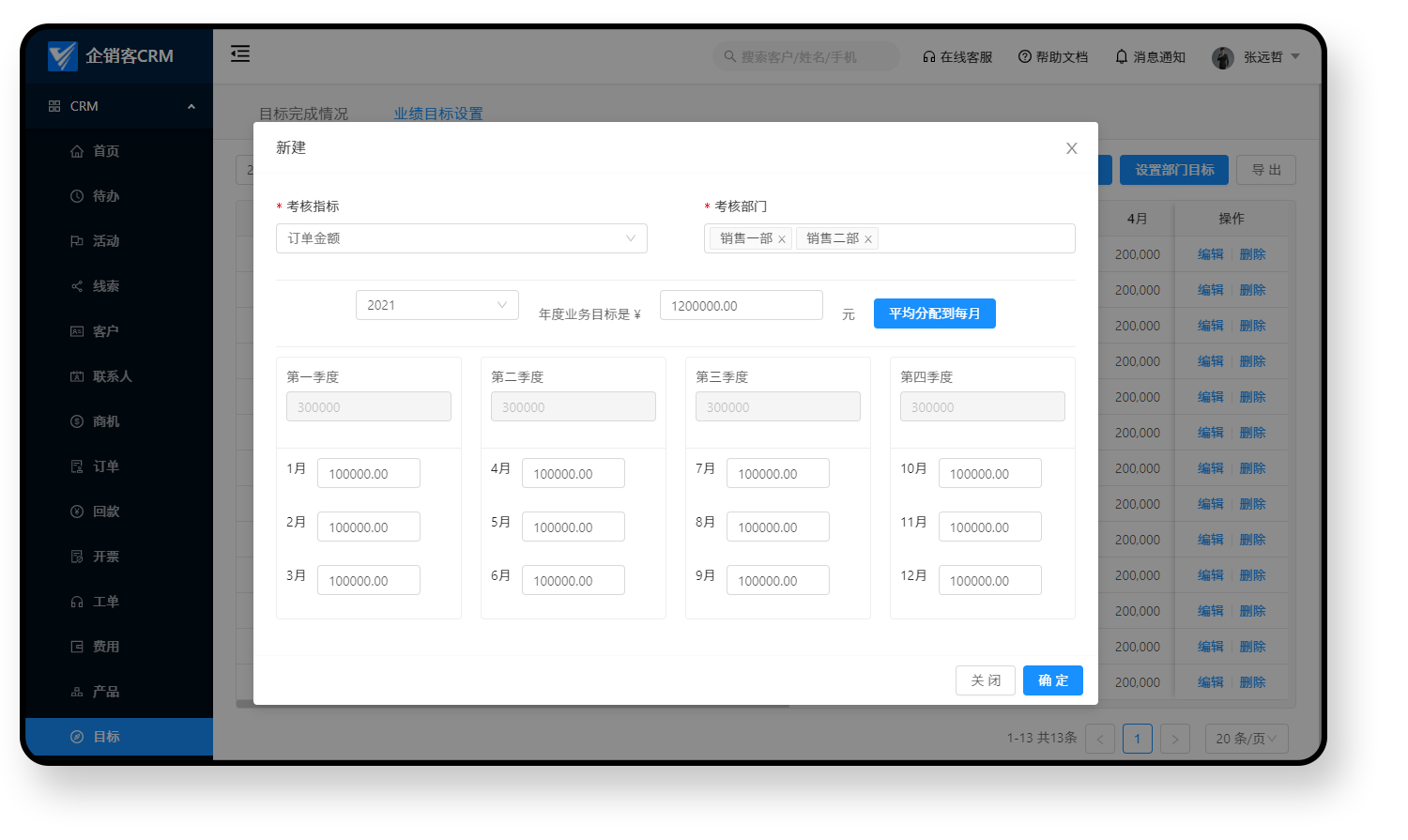Click the 平均分配到每月 button
This screenshot has height=840, width=1408.
tap(934, 313)
